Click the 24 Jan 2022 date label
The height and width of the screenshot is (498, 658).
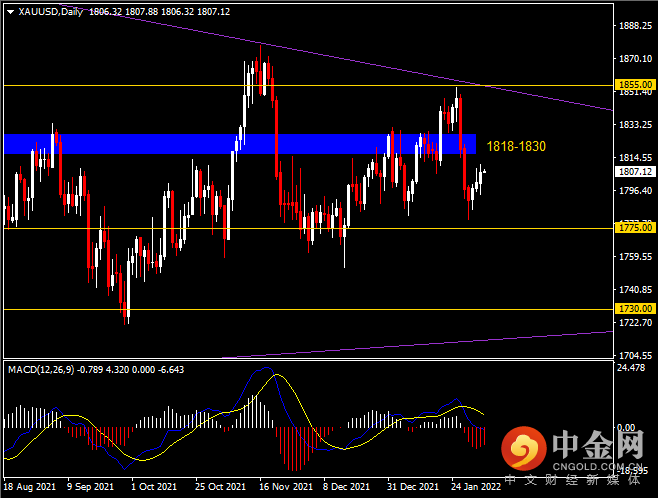coord(476,487)
